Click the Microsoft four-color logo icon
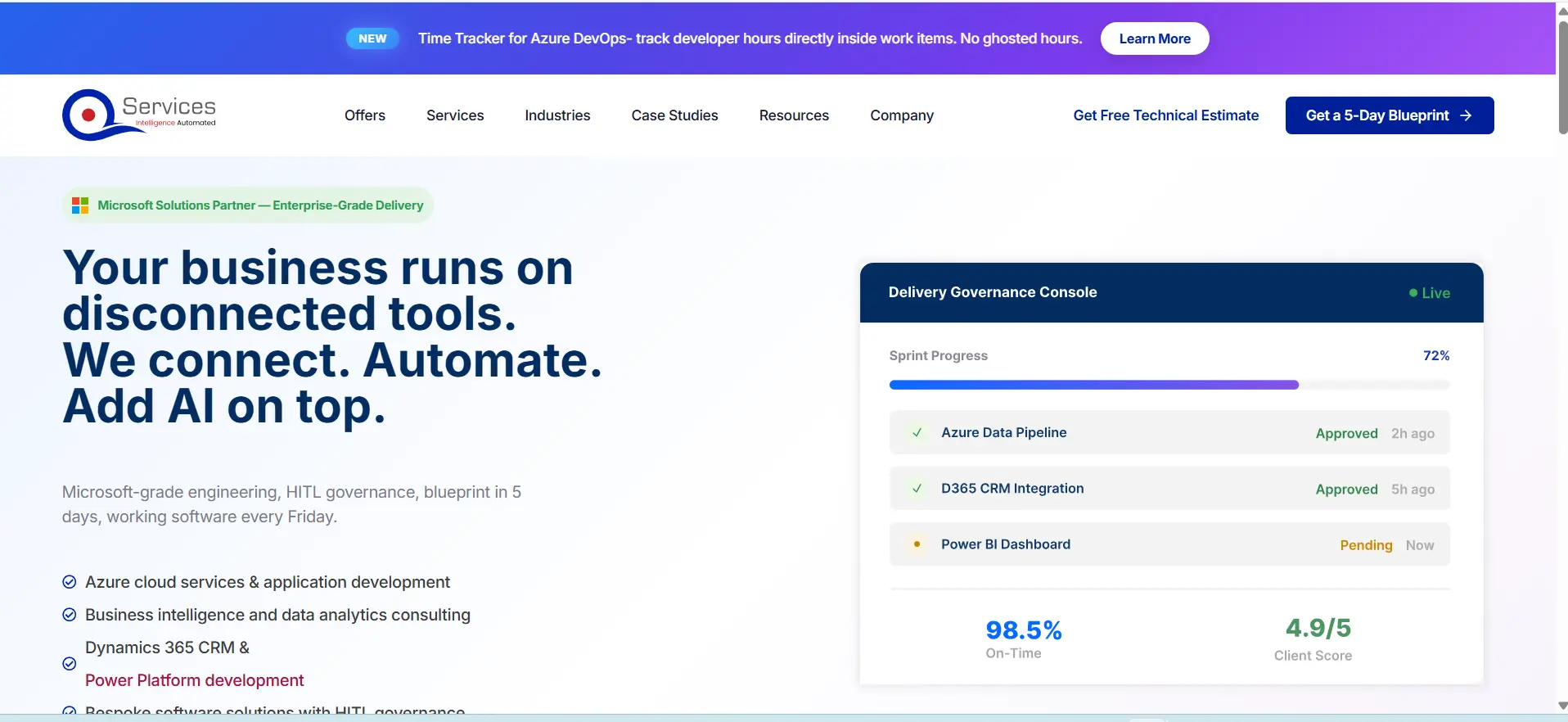 point(80,205)
